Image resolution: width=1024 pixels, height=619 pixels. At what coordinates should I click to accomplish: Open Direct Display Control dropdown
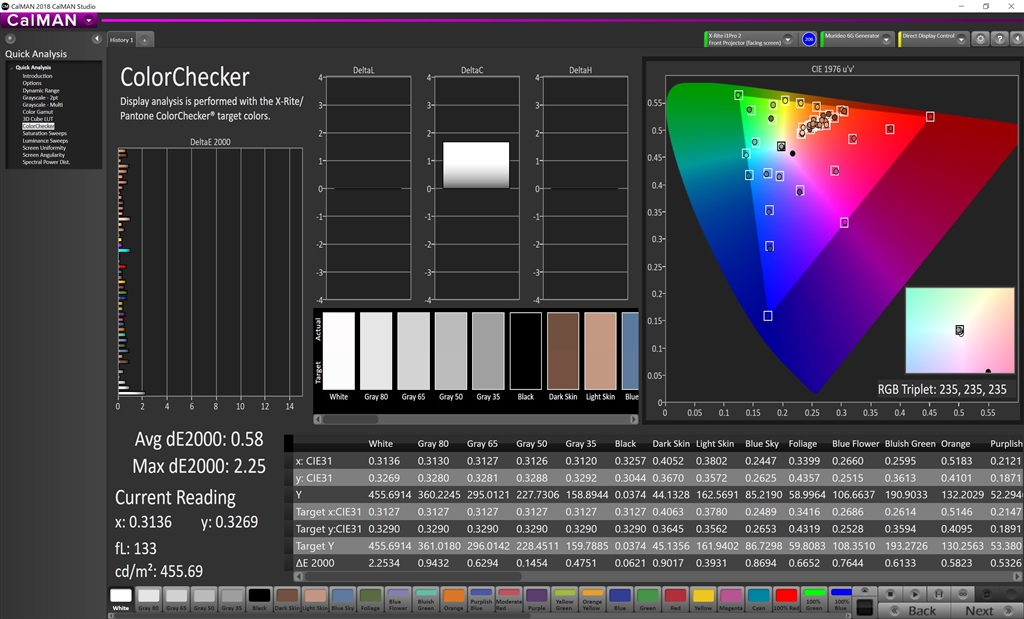[x=961, y=39]
